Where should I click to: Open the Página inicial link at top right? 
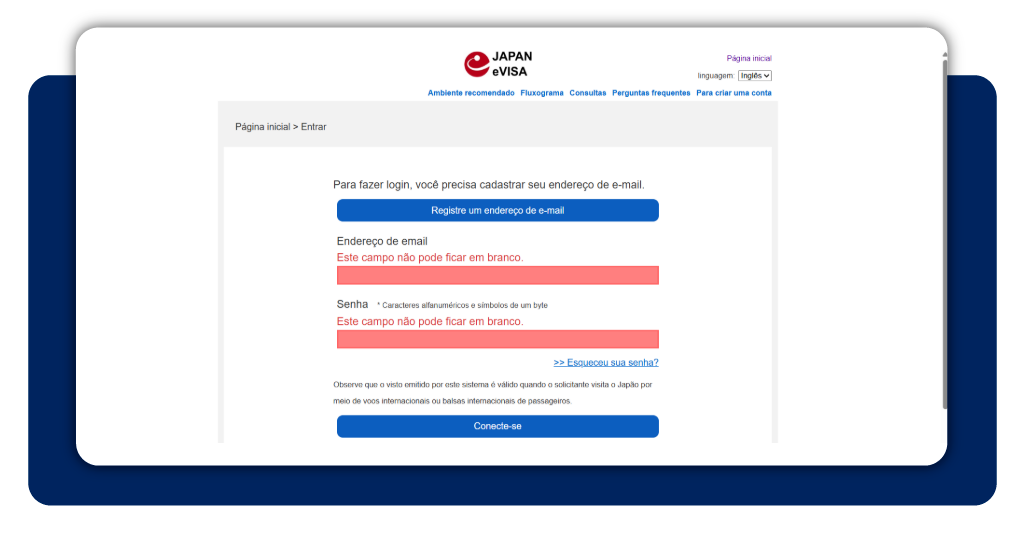(748, 58)
